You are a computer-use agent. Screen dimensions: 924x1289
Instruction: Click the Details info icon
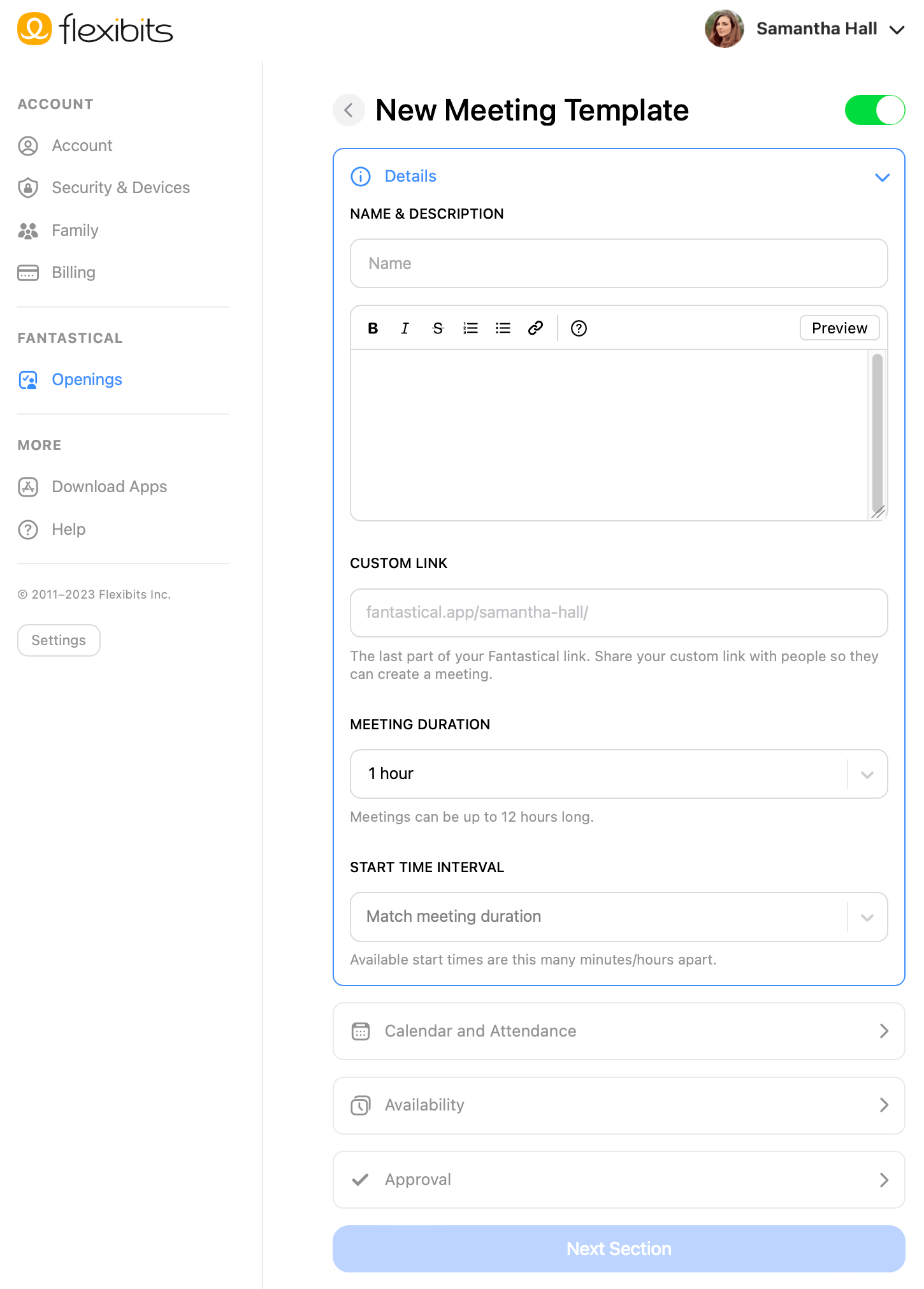(x=361, y=177)
